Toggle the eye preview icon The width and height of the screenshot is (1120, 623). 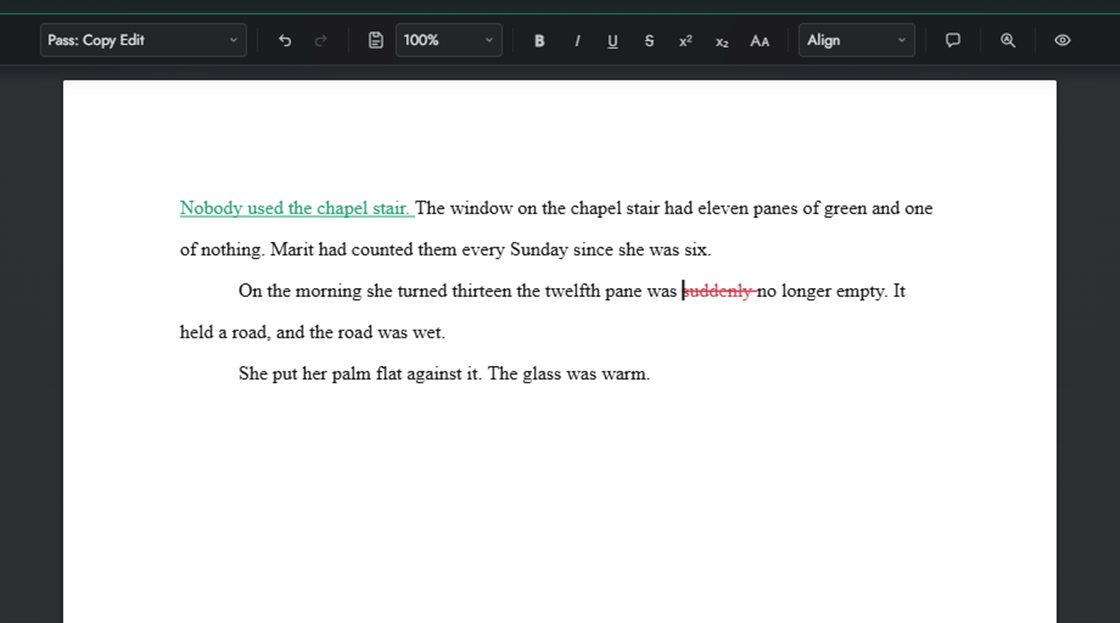(x=1062, y=40)
